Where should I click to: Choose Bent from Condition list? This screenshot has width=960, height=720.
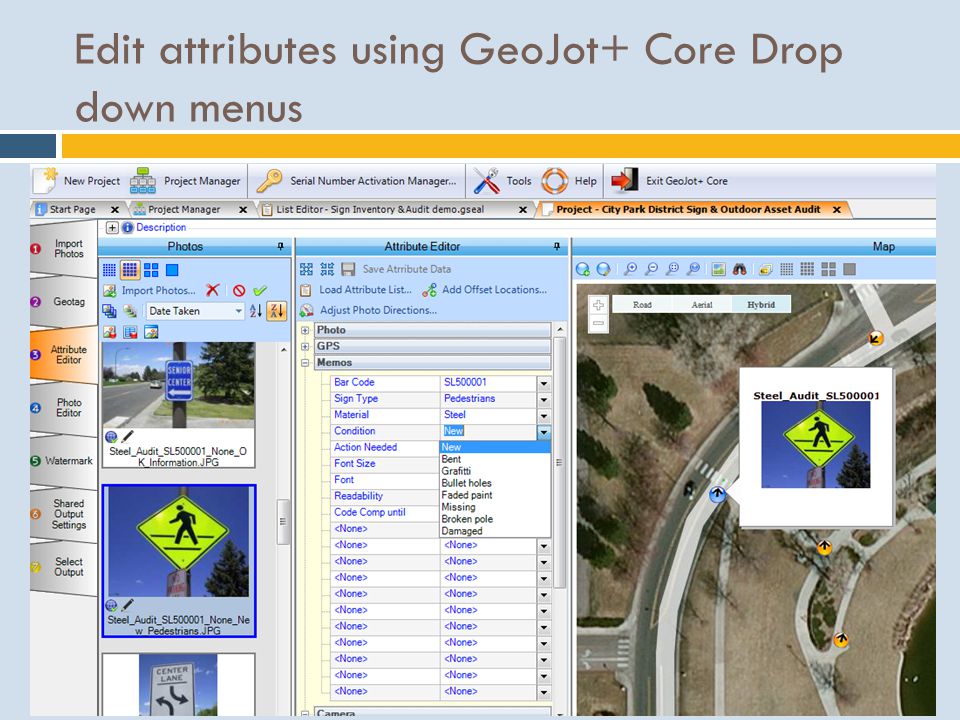point(495,459)
